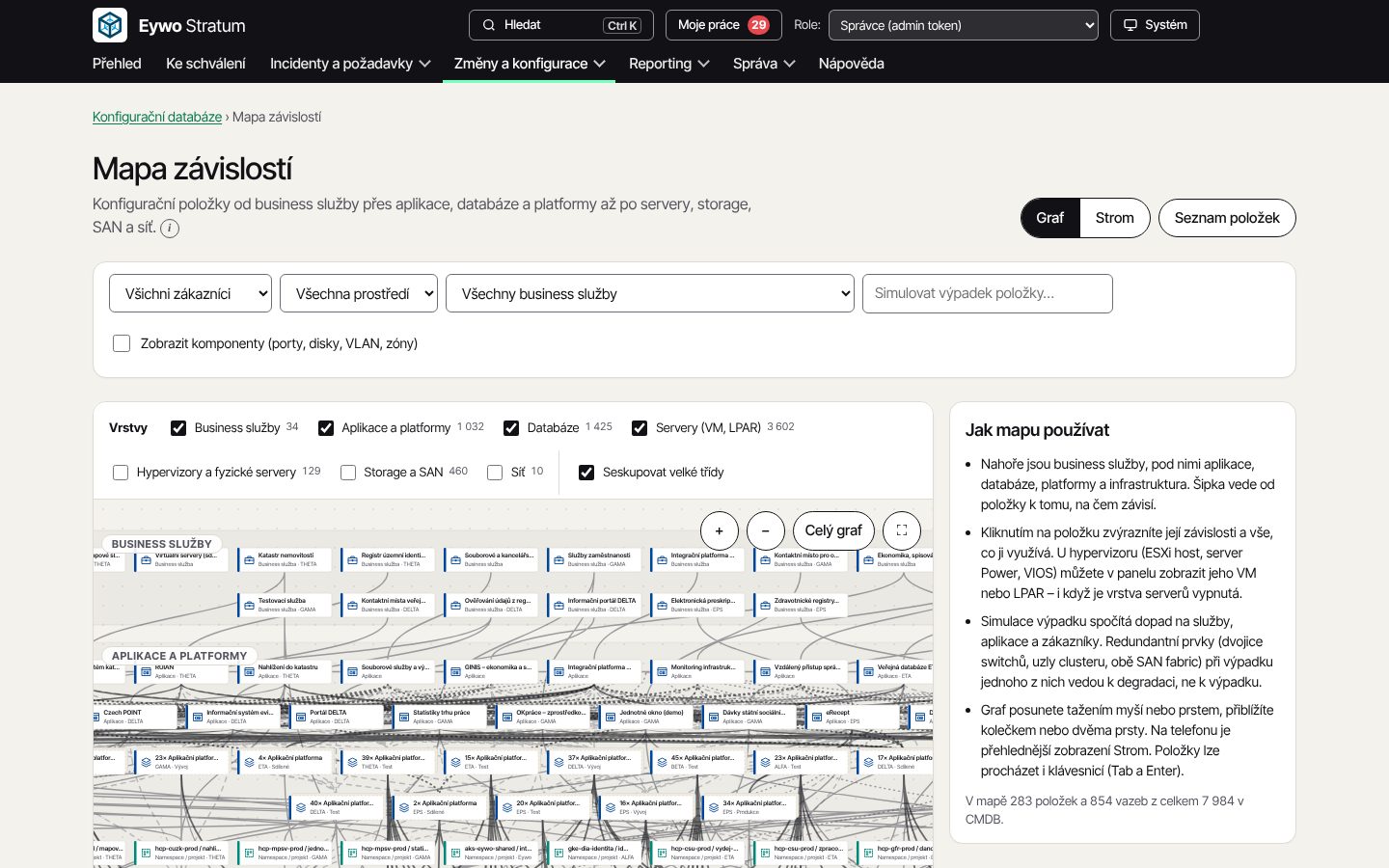Switch to the Strom view tab
The height and width of the screenshot is (868, 1389).
pyautogui.click(x=1115, y=218)
